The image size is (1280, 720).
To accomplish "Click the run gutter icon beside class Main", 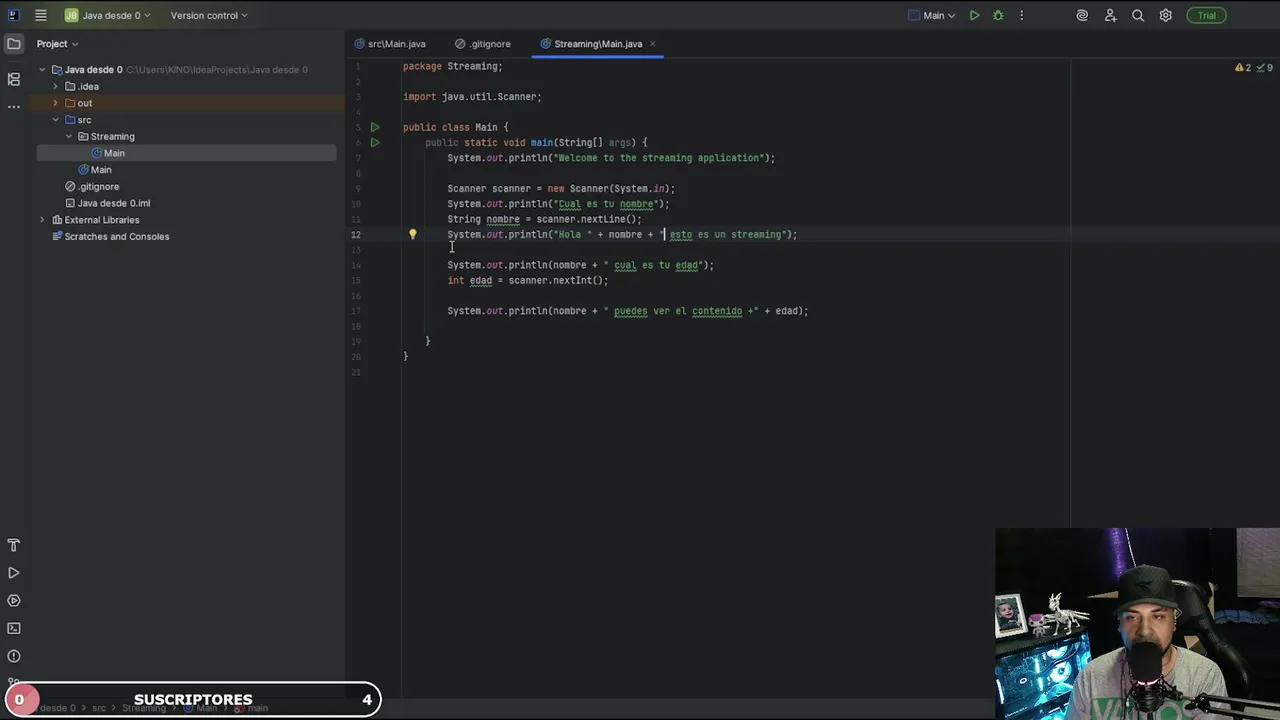I will [375, 127].
